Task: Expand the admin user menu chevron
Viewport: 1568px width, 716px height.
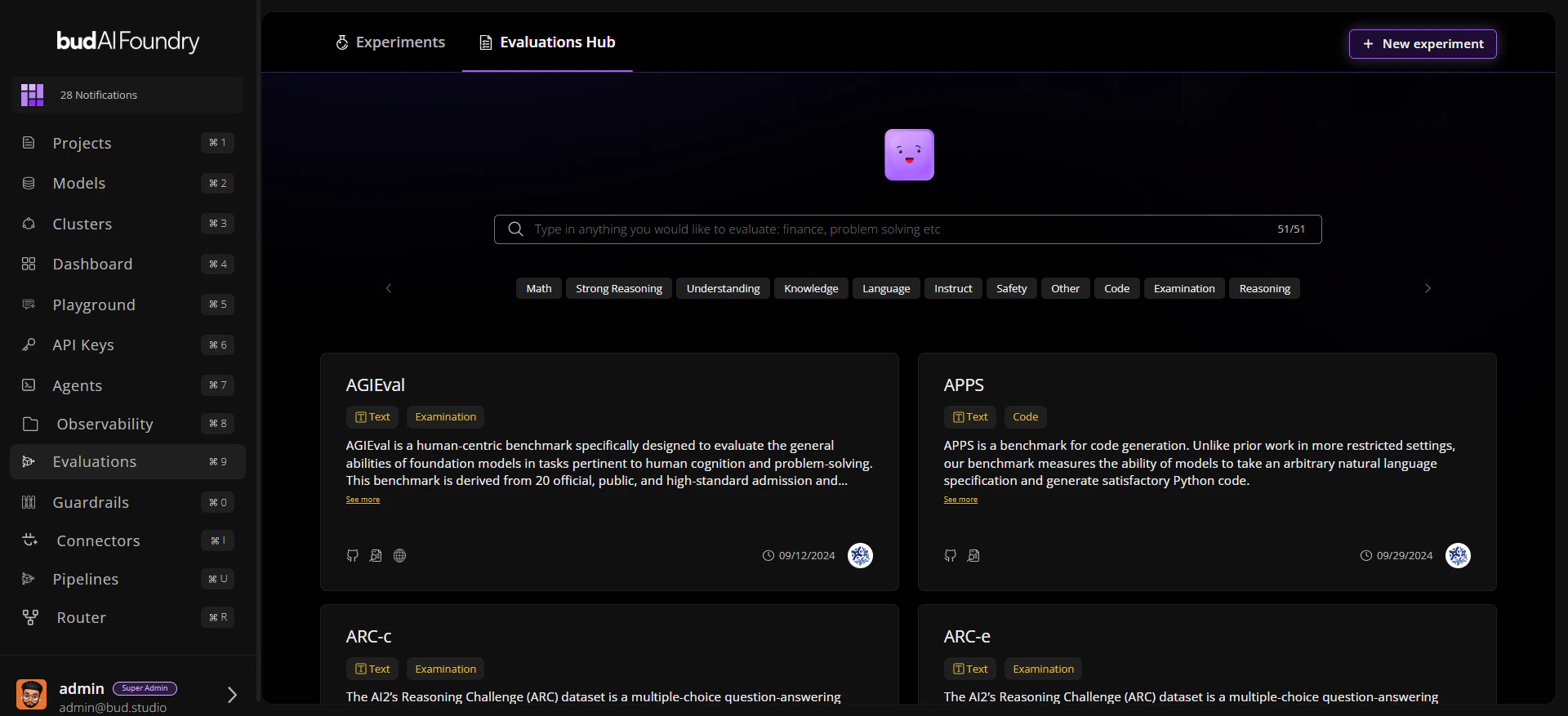Action: tap(232, 695)
